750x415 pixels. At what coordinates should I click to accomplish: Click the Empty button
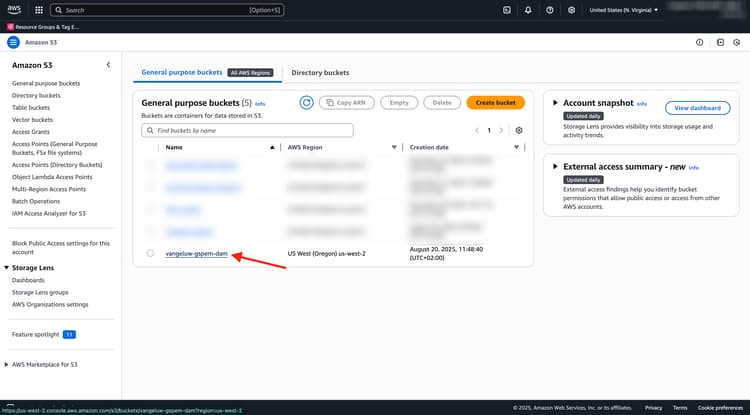(x=399, y=103)
